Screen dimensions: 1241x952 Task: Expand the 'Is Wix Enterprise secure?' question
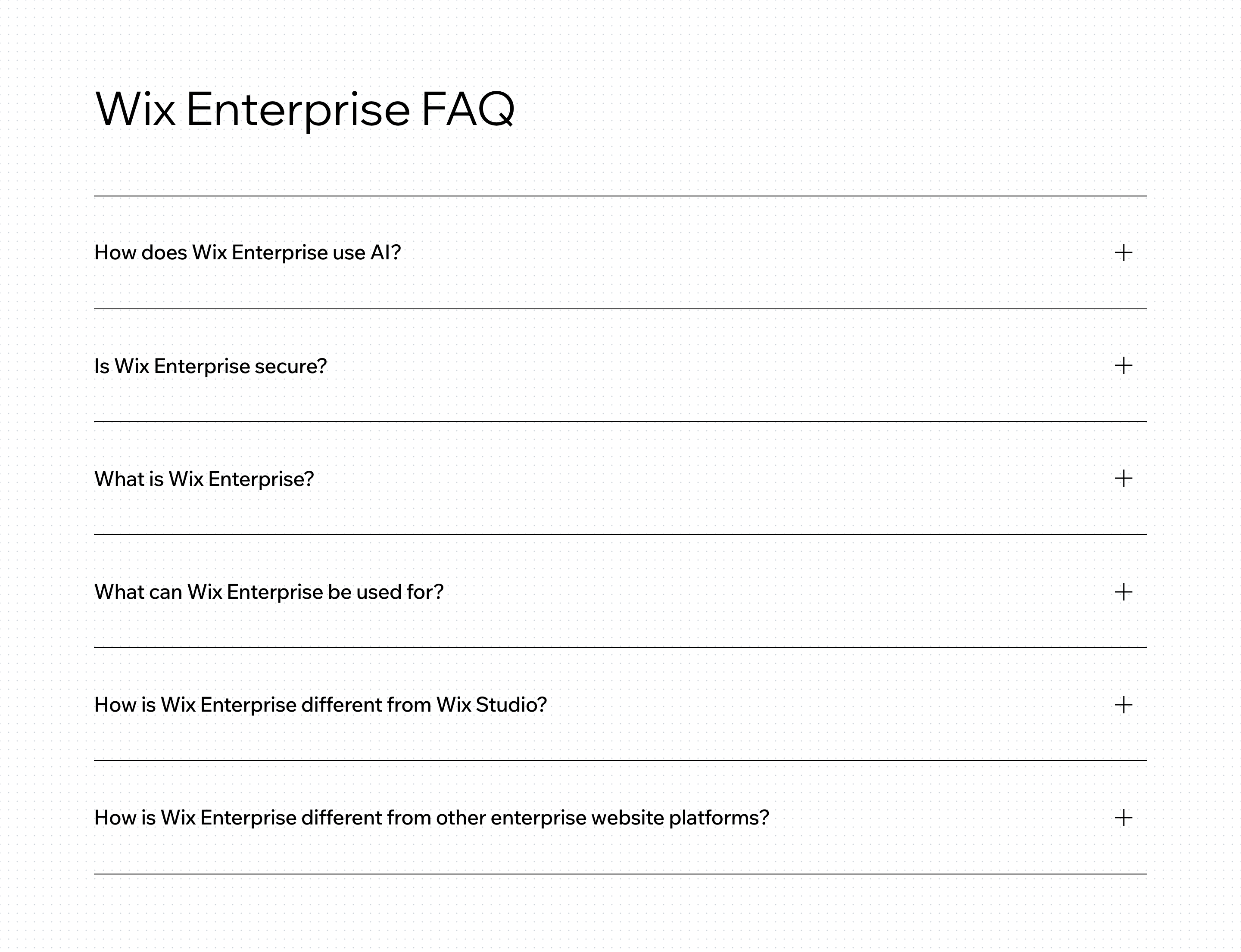pyautogui.click(x=620, y=365)
